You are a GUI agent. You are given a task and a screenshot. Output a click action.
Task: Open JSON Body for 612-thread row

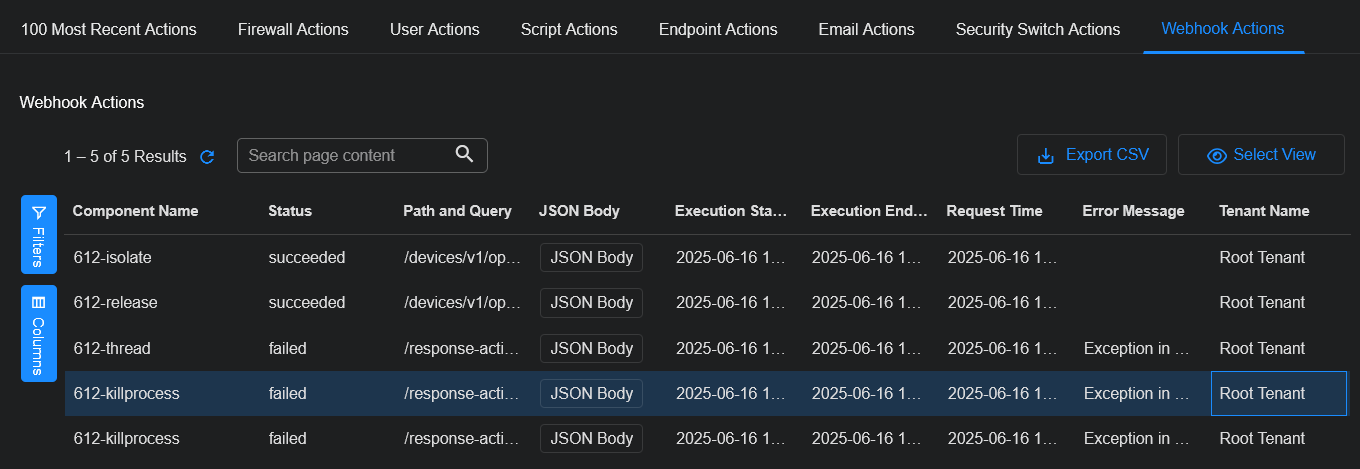(x=591, y=348)
